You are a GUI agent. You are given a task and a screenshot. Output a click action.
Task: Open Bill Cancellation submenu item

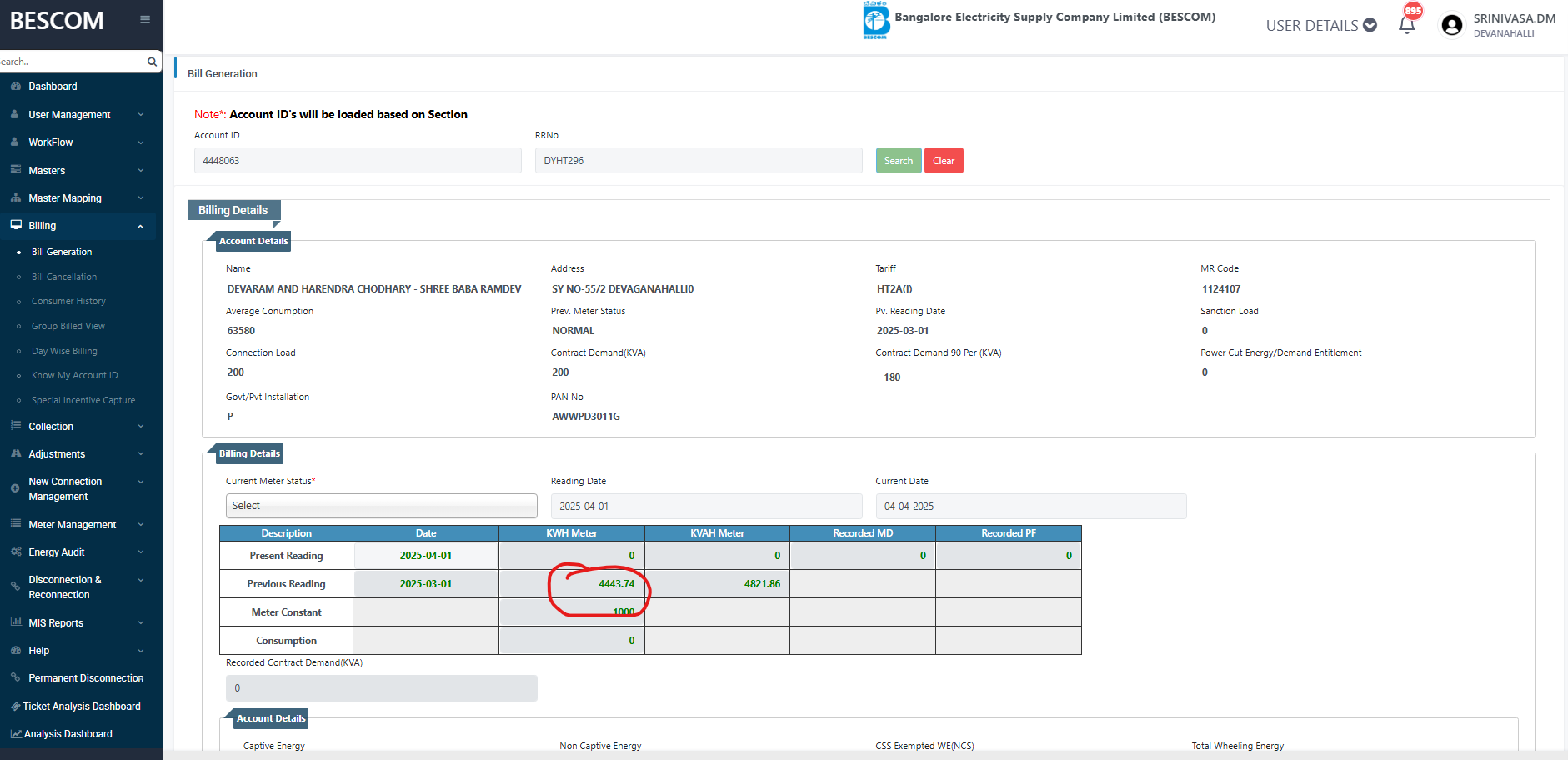[64, 277]
